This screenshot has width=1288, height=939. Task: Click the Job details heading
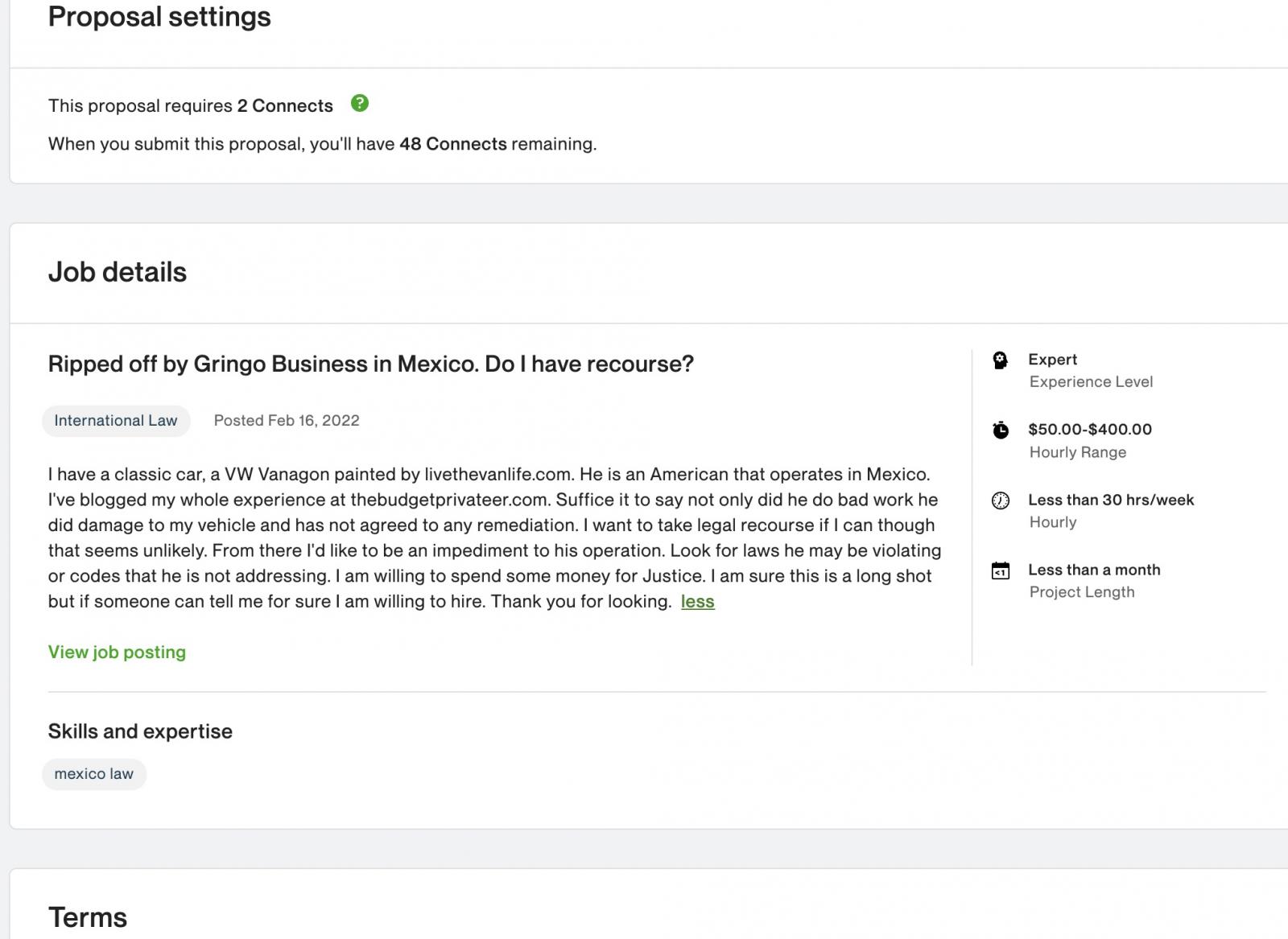[118, 272]
